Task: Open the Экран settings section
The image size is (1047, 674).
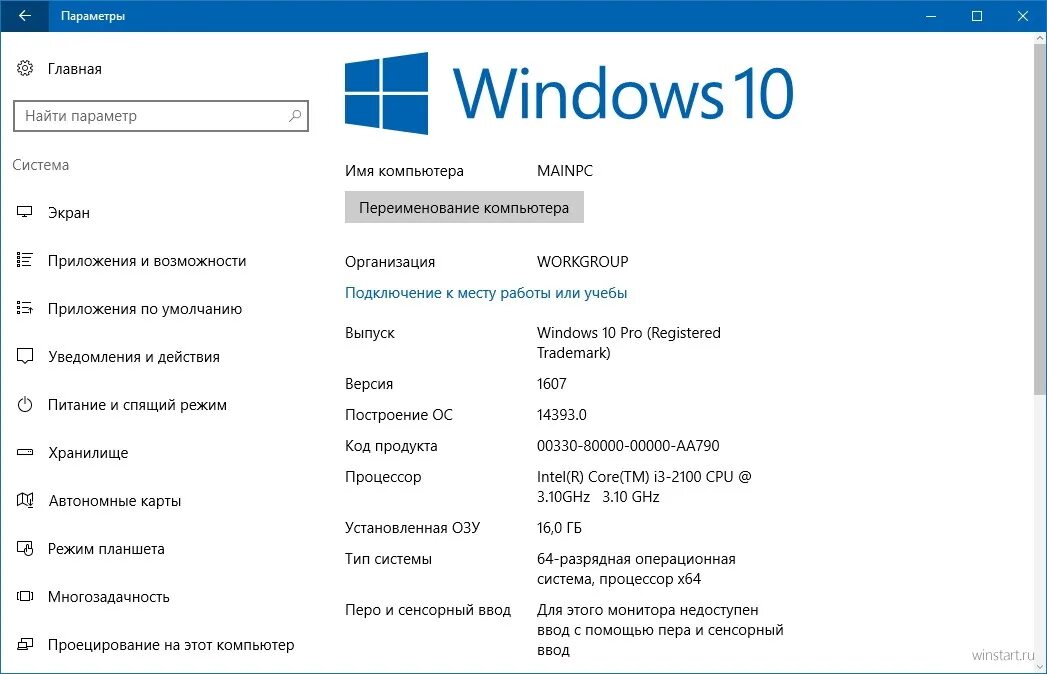Action: tap(69, 213)
